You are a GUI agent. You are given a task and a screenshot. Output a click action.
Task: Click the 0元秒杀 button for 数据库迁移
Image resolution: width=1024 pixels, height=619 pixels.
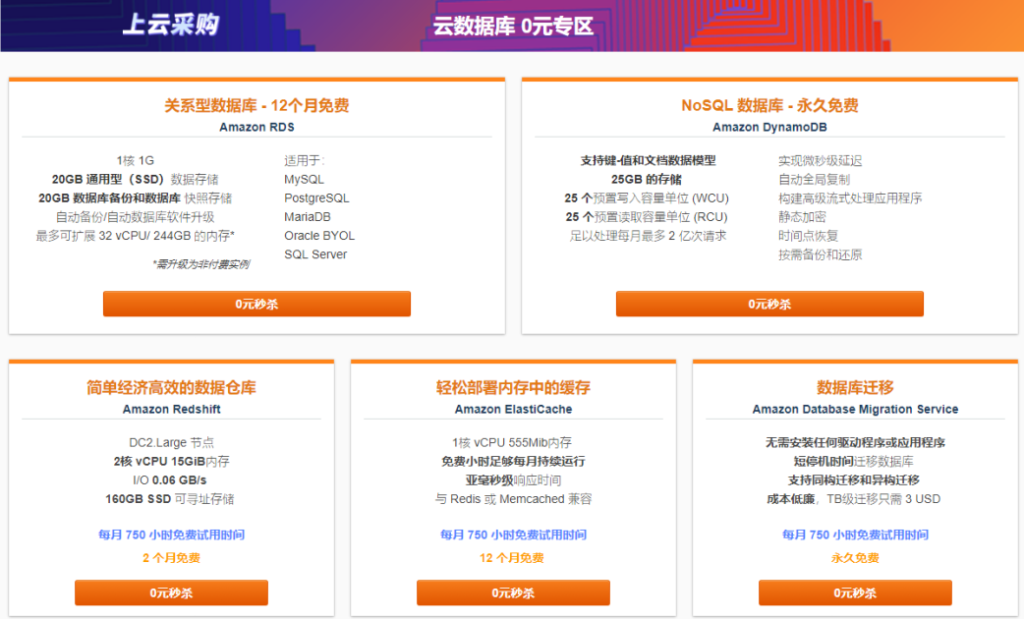click(855, 592)
